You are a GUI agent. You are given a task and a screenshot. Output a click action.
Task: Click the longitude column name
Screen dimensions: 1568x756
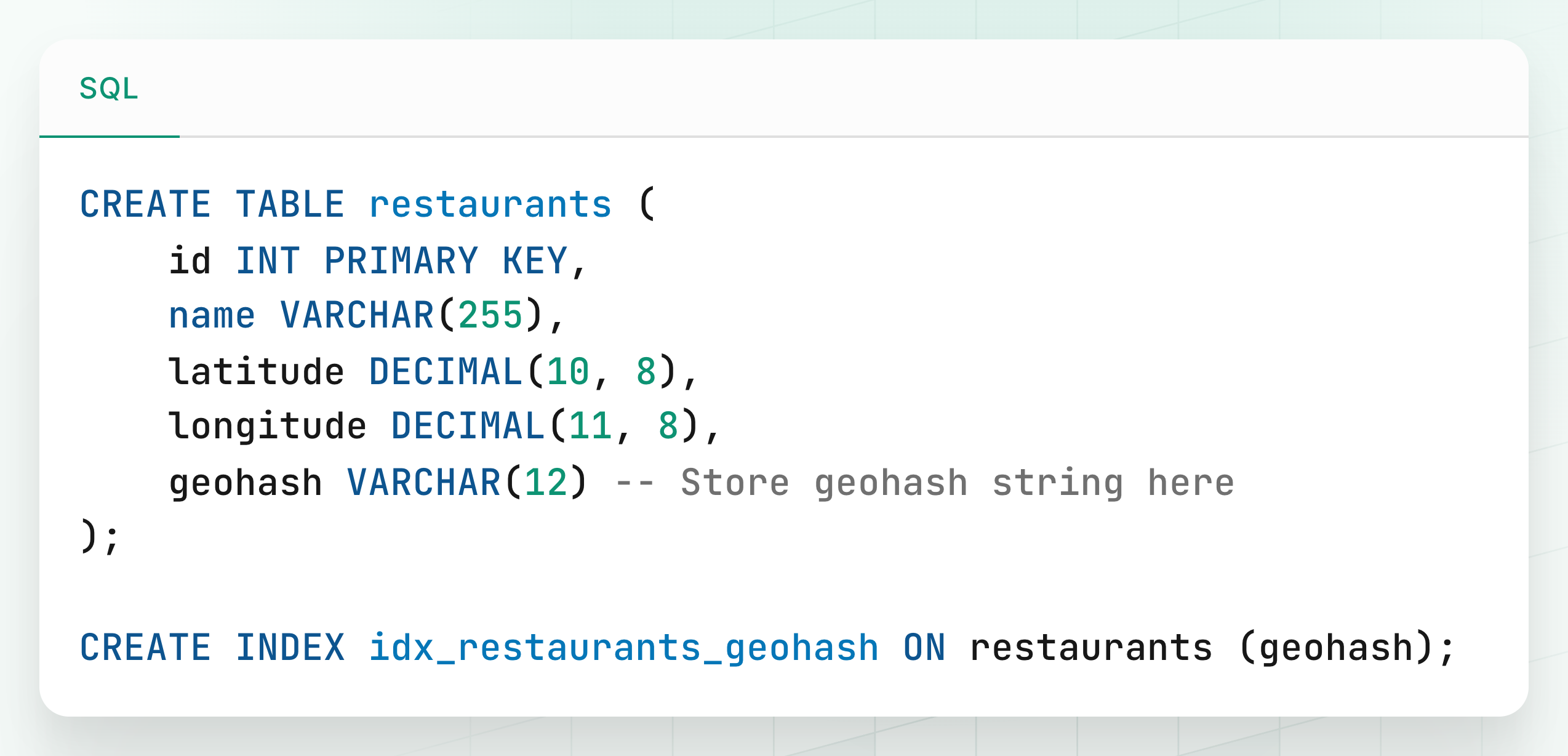[267, 426]
